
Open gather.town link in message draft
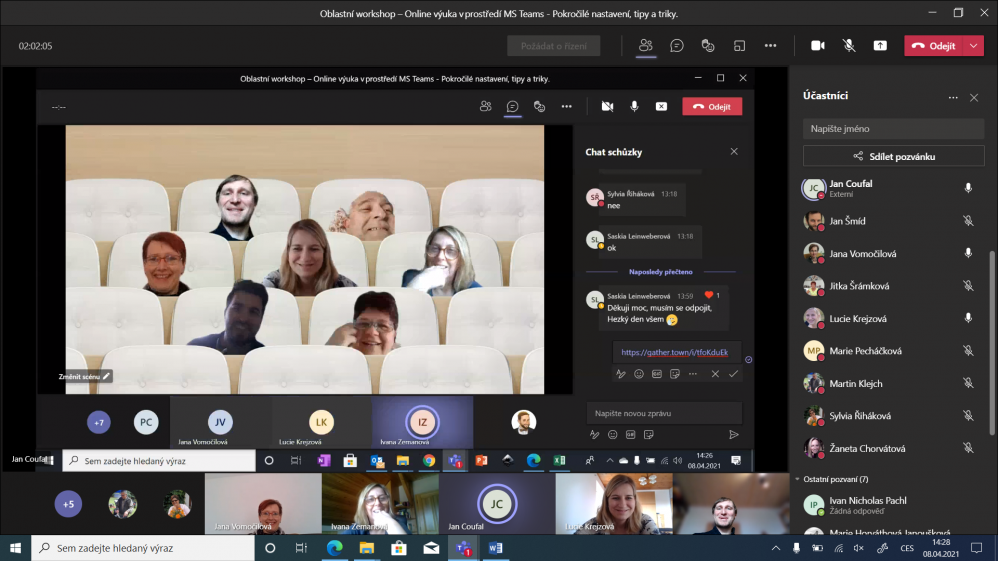tap(674, 352)
